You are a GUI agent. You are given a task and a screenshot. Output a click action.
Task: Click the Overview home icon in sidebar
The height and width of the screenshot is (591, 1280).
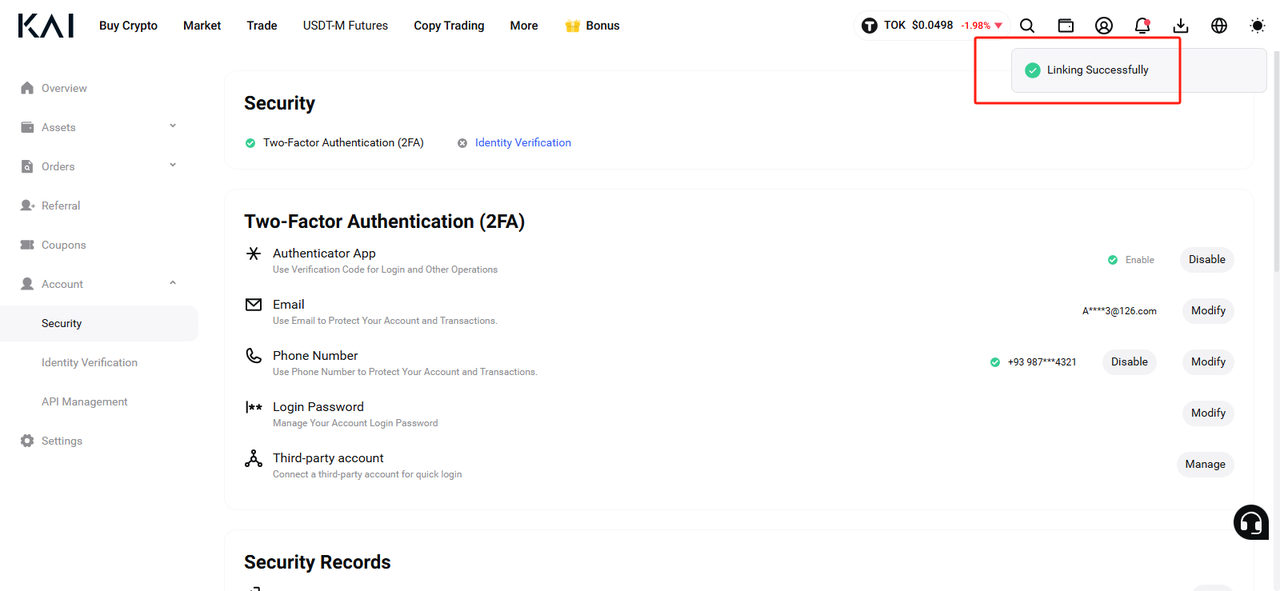[x=27, y=88]
